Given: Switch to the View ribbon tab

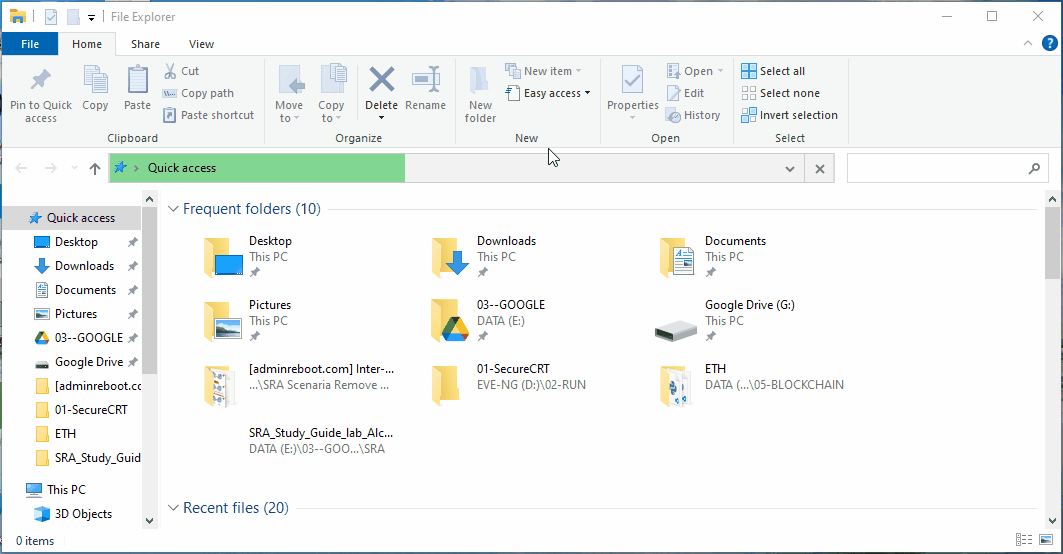Looking at the screenshot, I should coord(201,44).
